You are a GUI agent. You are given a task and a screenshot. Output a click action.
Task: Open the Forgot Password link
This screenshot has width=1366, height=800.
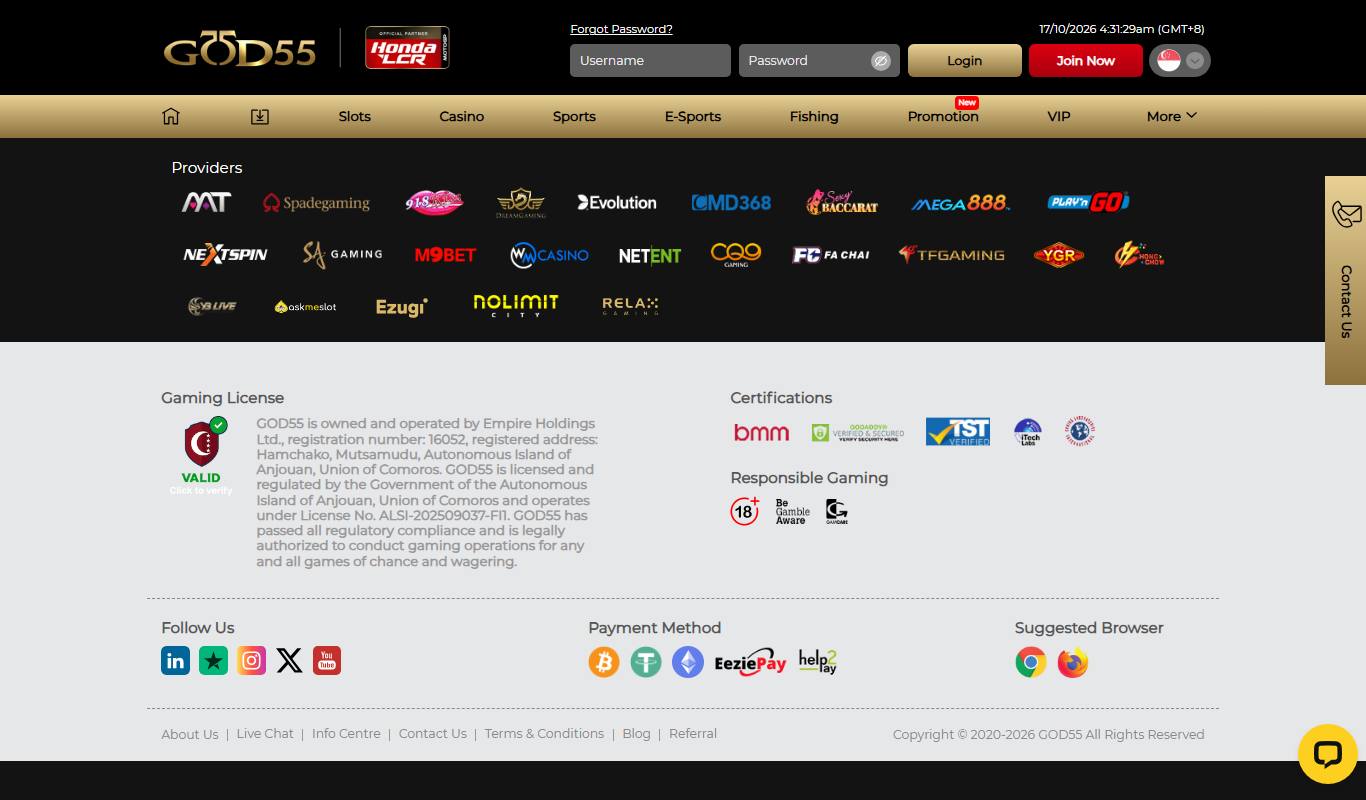point(621,29)
